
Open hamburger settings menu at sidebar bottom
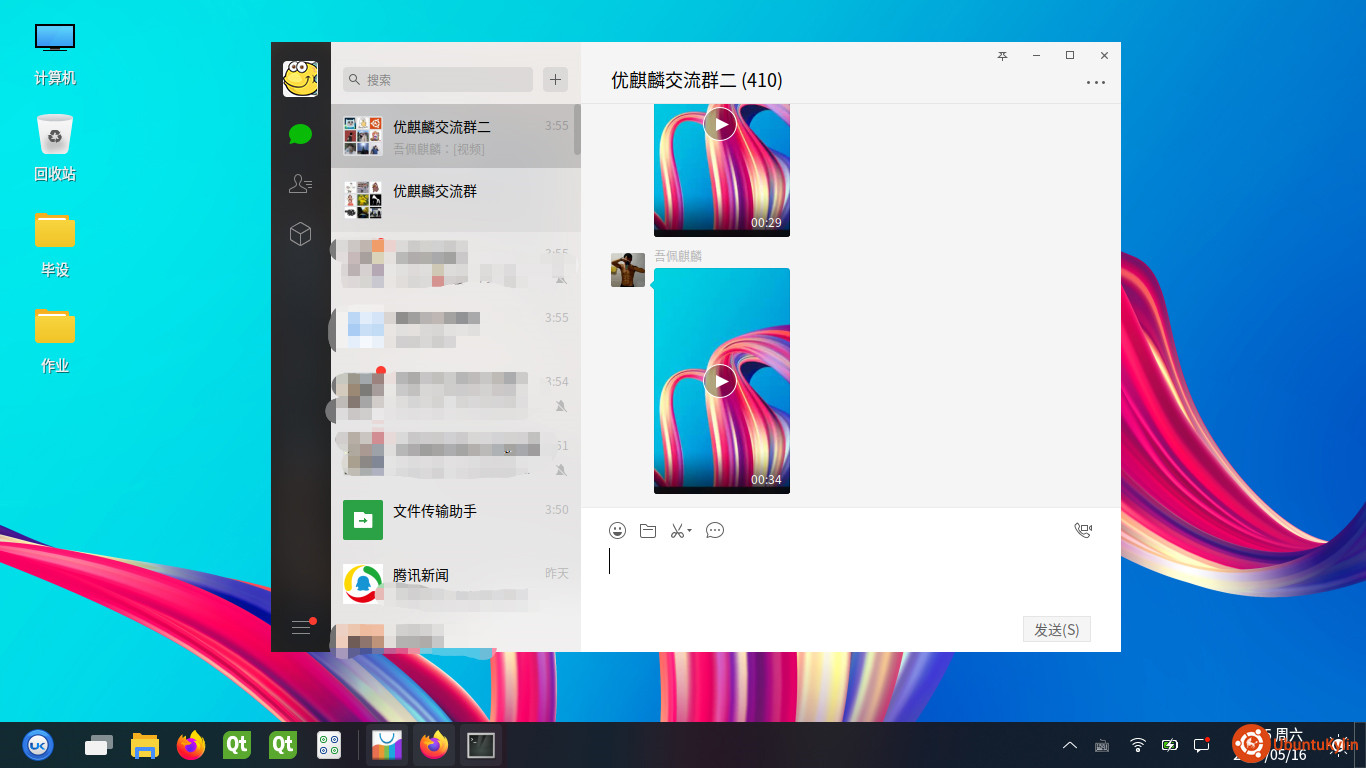pos(300,627)
